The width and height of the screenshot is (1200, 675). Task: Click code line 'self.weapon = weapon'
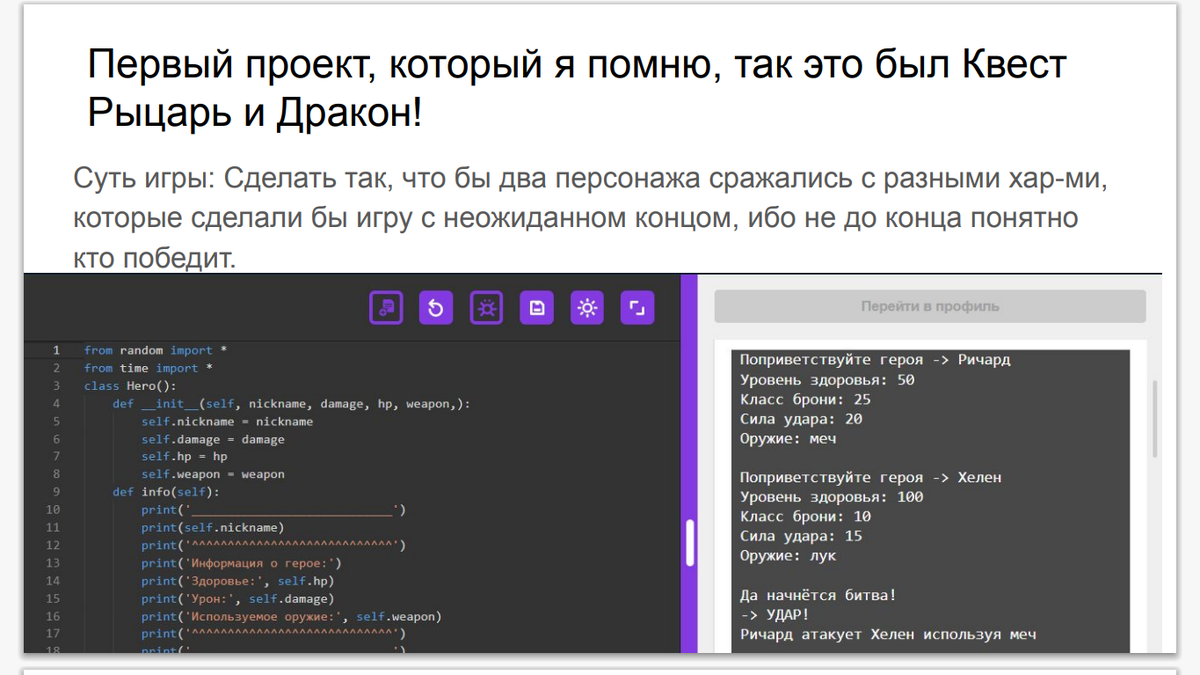point(213,474)
